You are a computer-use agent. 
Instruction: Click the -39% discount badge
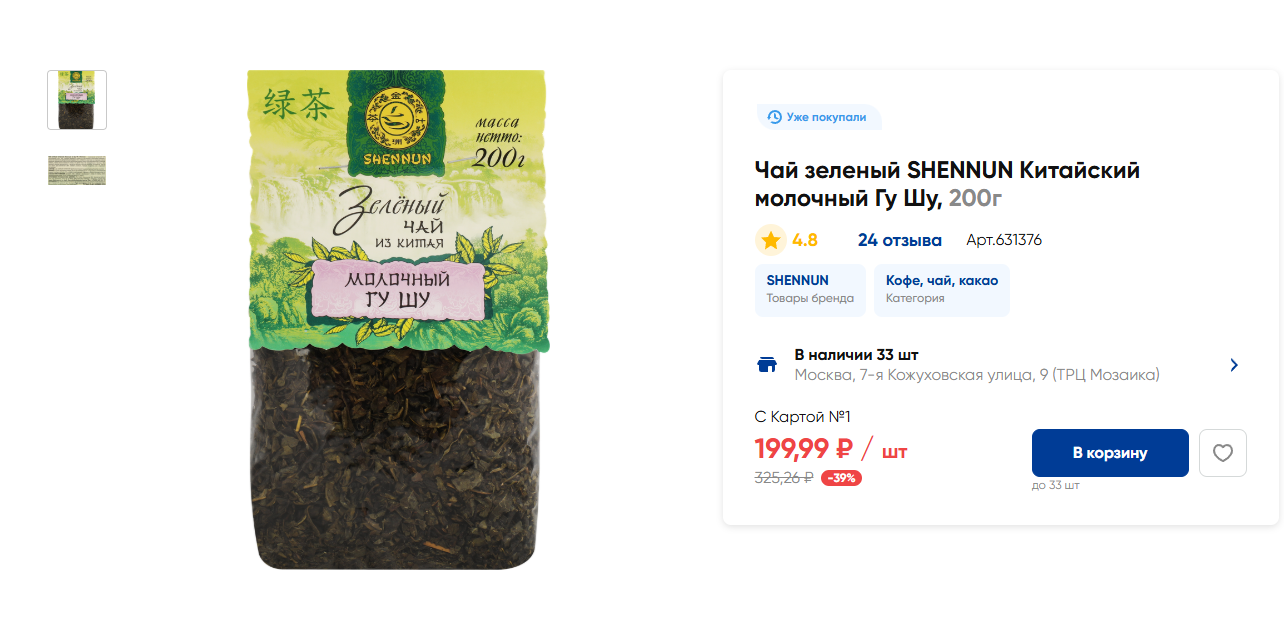click(x=841, y=478)
